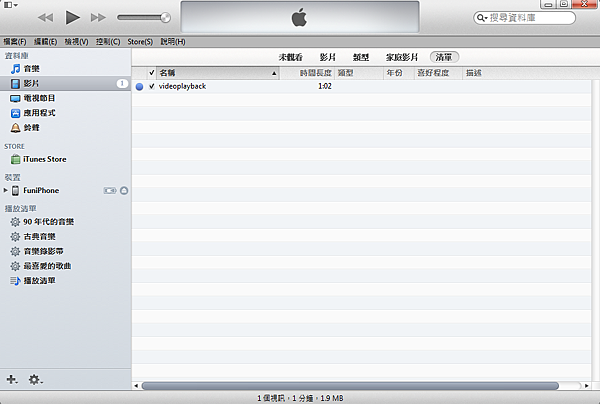Uncheck the videoplayback checkbox
This screenshot has width=600, height=404.
[152, 86]
